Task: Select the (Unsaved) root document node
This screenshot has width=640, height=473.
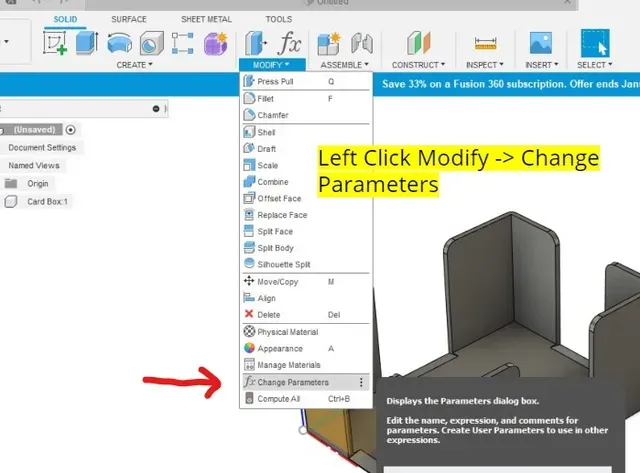Action: tap(34, 130)
